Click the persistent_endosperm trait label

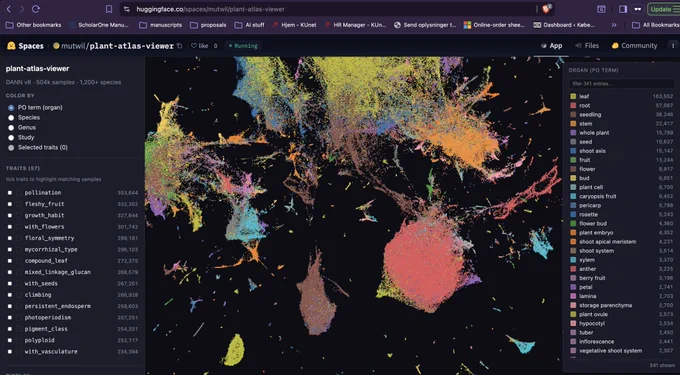tap(58, 306)
